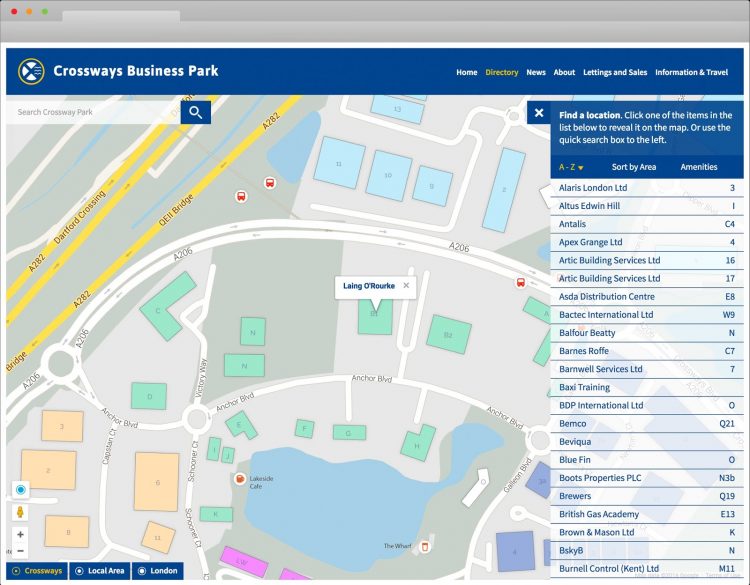Close the Find a location panel
750x585 pixels.
[x=539, y=113]
